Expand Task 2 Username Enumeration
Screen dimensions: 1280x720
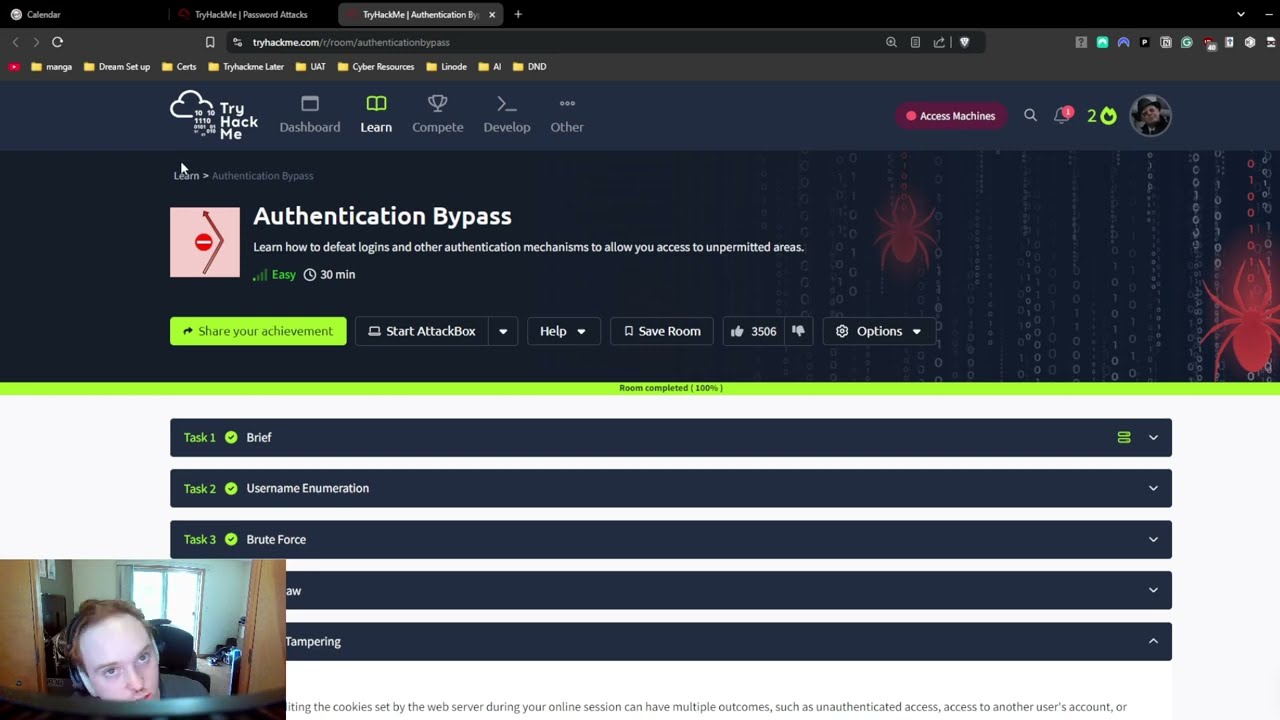[x=670, y=488]
